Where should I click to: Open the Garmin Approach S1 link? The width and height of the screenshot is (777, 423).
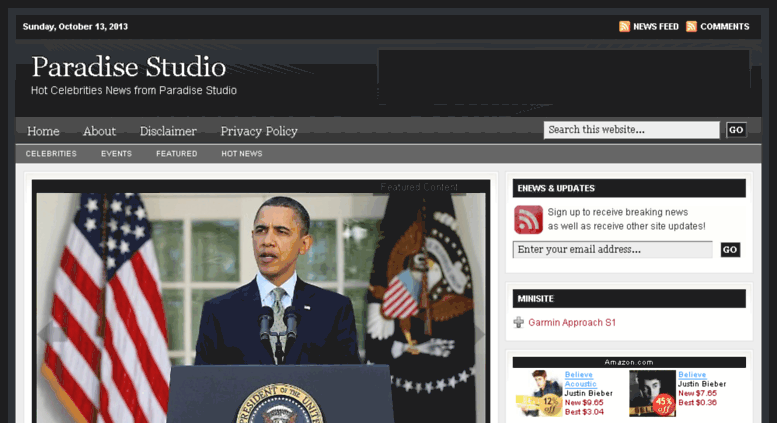click(x=572, y=322)
